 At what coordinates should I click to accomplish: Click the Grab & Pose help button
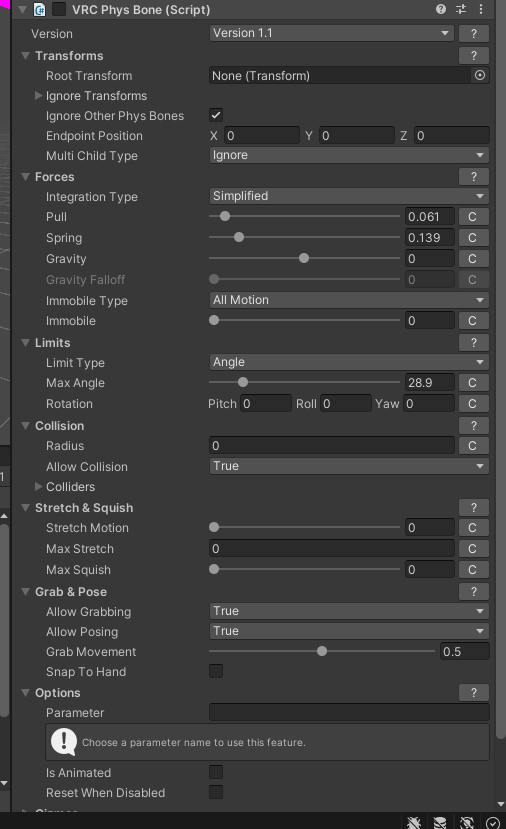(473, 592)
